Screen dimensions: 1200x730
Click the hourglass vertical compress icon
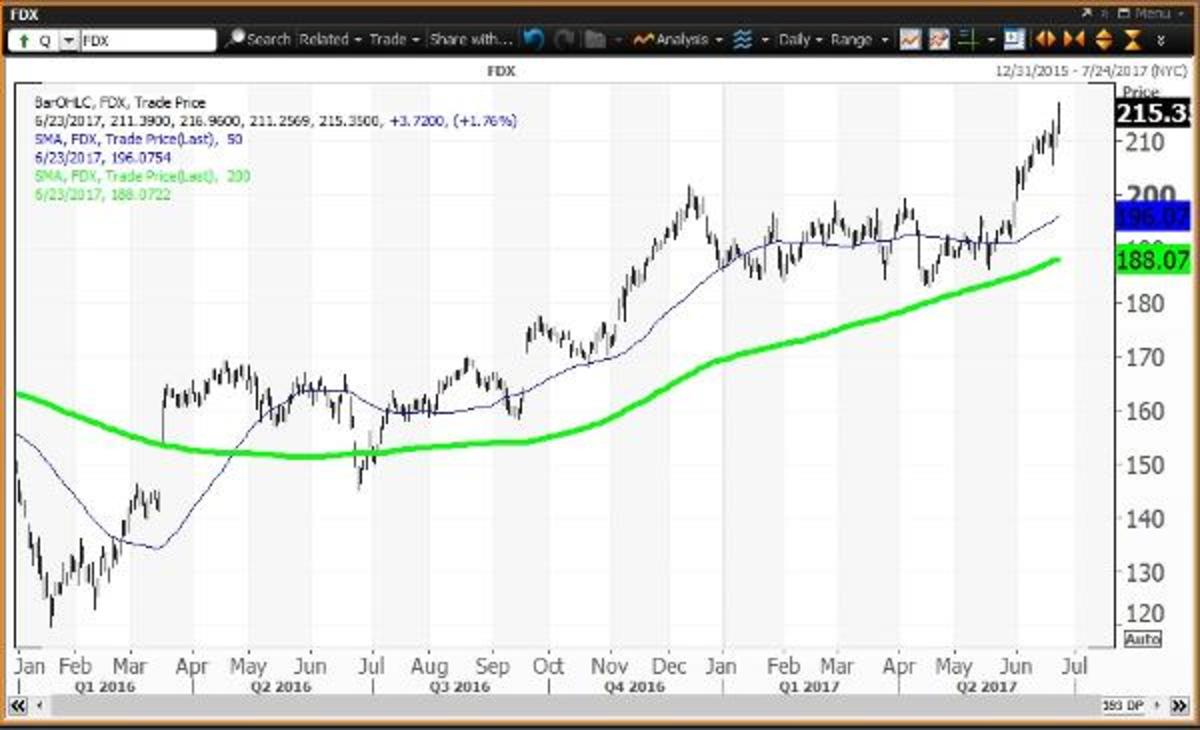[1132, 39]
